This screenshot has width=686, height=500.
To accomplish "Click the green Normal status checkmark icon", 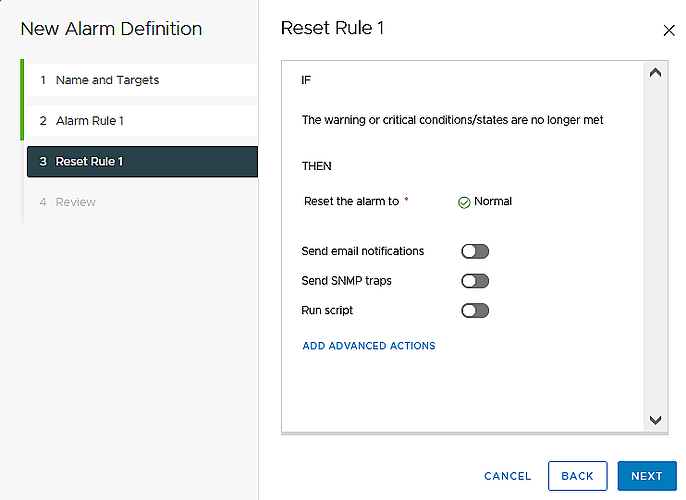I will [x=464, y=202].
